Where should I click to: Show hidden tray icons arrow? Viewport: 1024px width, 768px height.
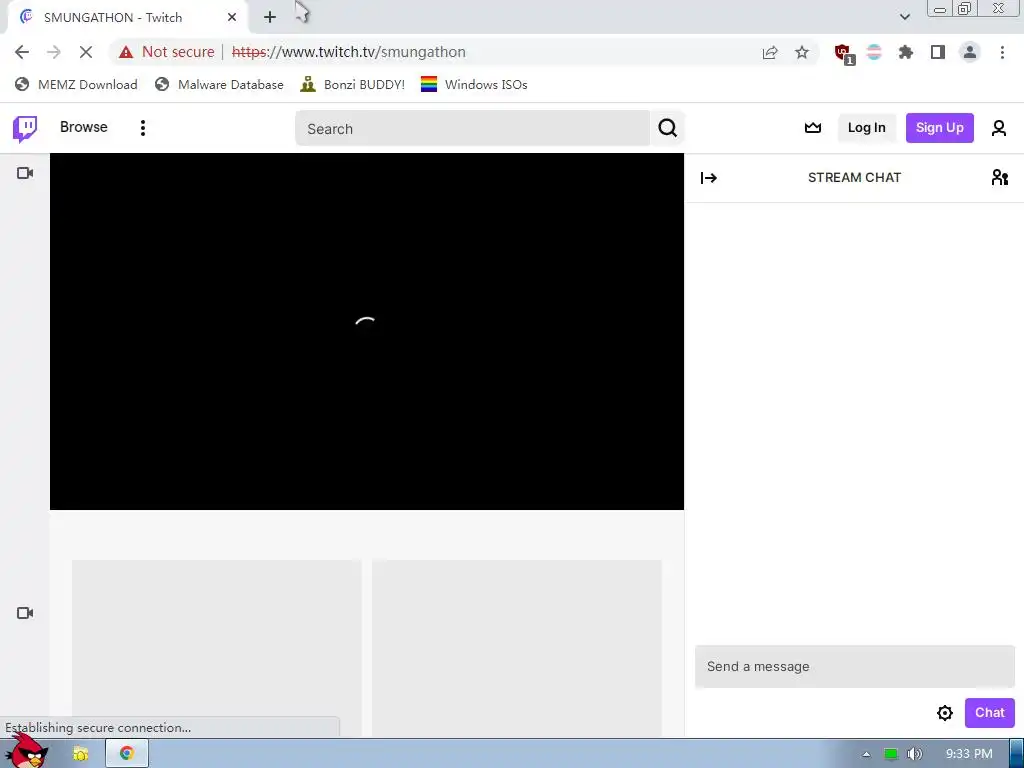click(866, 754)
